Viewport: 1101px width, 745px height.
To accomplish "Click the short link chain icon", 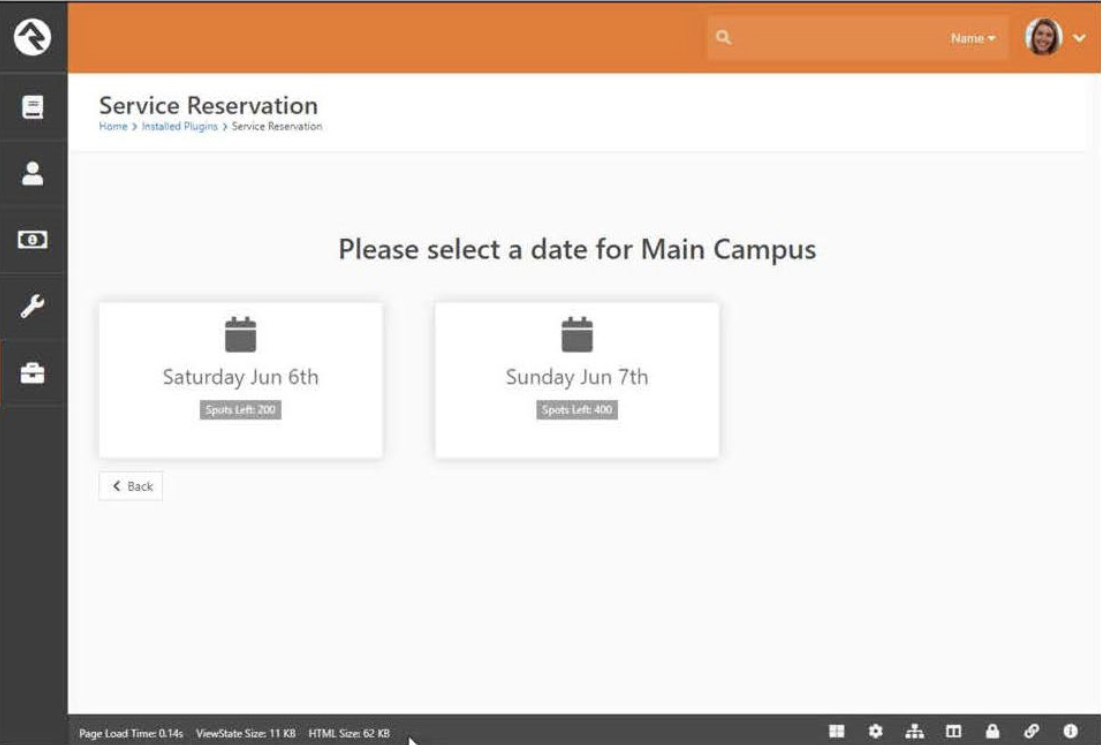I will (1031, 732).
